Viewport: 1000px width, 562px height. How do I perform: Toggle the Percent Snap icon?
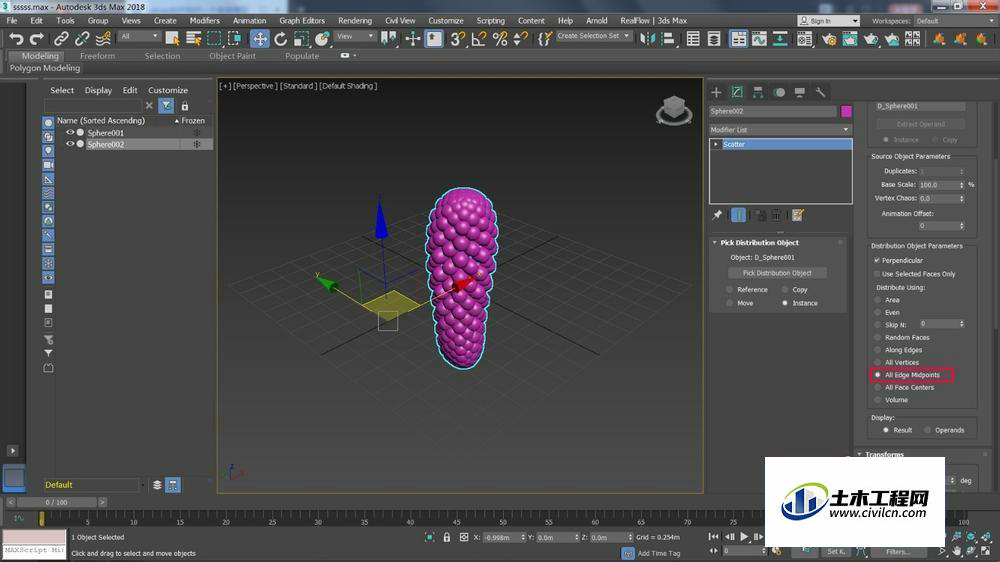500,39
